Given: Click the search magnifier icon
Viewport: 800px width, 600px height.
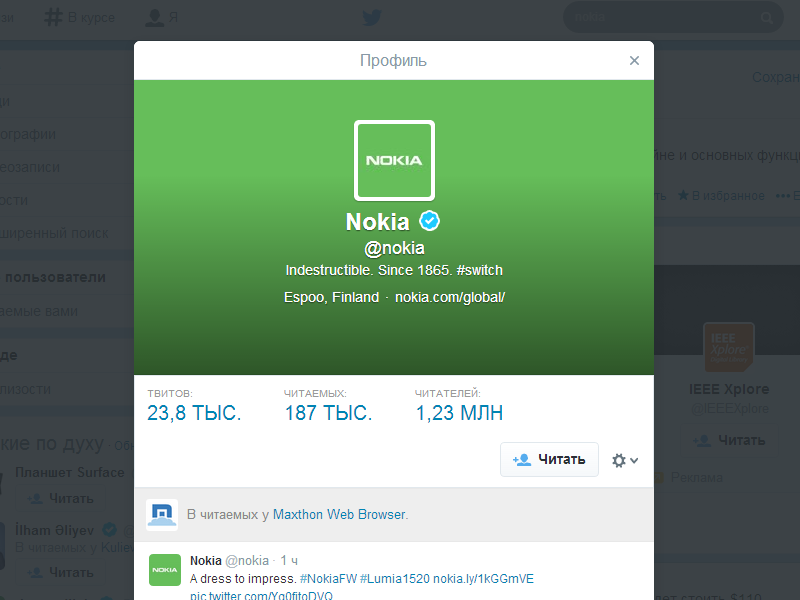Looking at the screenshot, I should pyautogui.click(x=766, y=18).
